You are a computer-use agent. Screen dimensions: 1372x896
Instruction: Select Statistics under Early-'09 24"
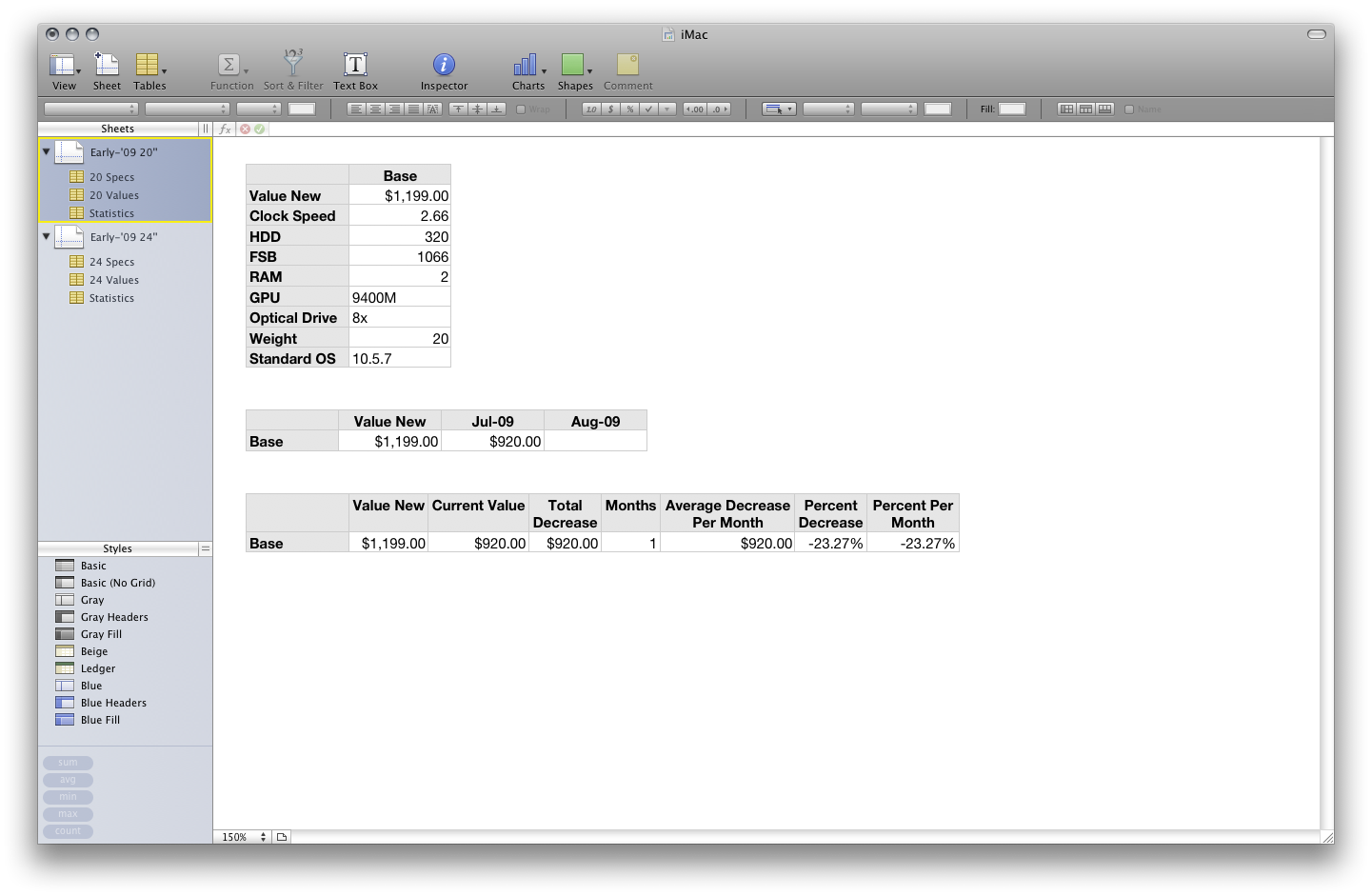(111, 298)
